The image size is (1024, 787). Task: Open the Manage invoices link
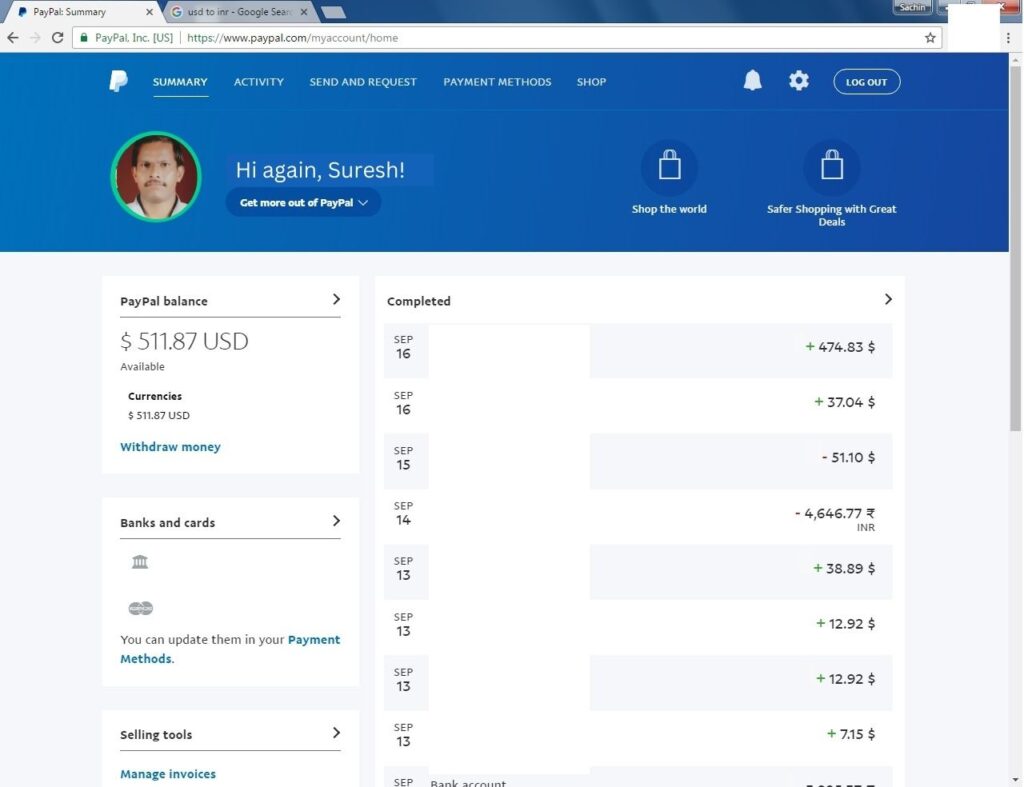pos(168,774)
